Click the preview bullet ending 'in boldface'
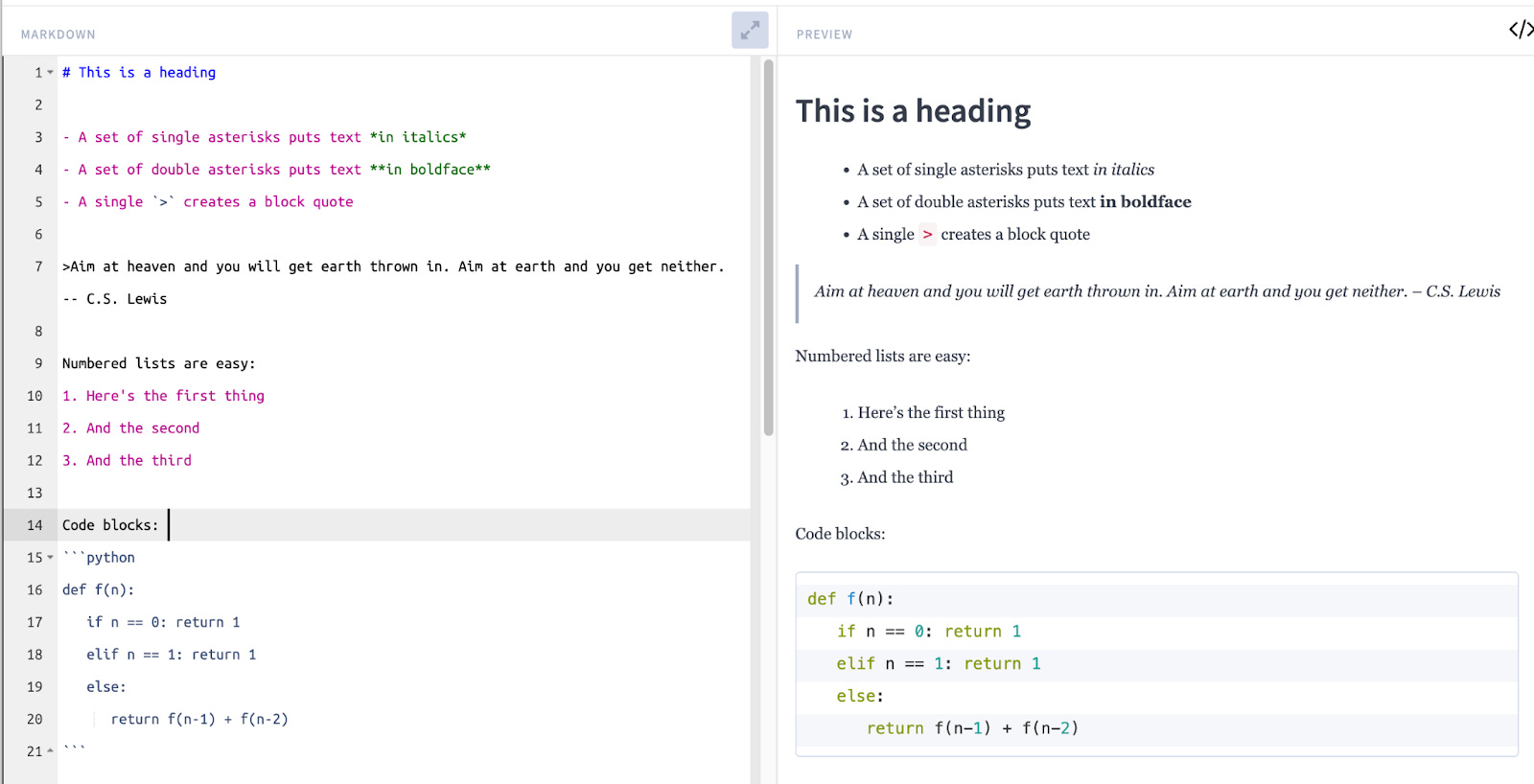1534x784 pixels. pyautogui.click(x=1024, y=202)
